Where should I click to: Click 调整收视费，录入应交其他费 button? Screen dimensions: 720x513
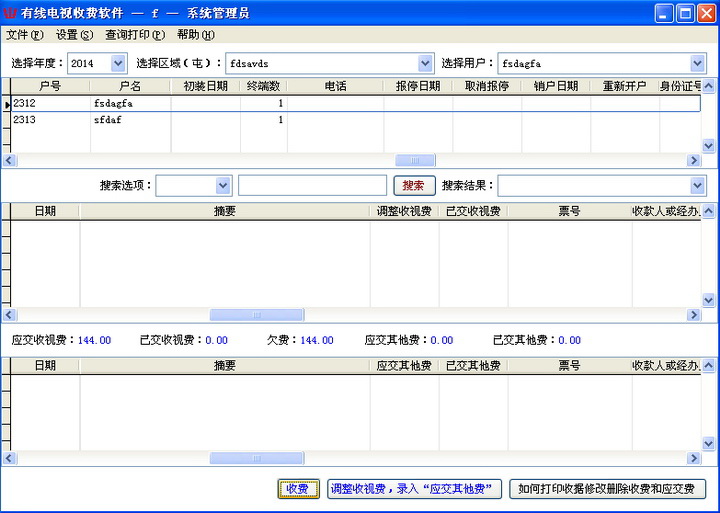coord(415,489)
